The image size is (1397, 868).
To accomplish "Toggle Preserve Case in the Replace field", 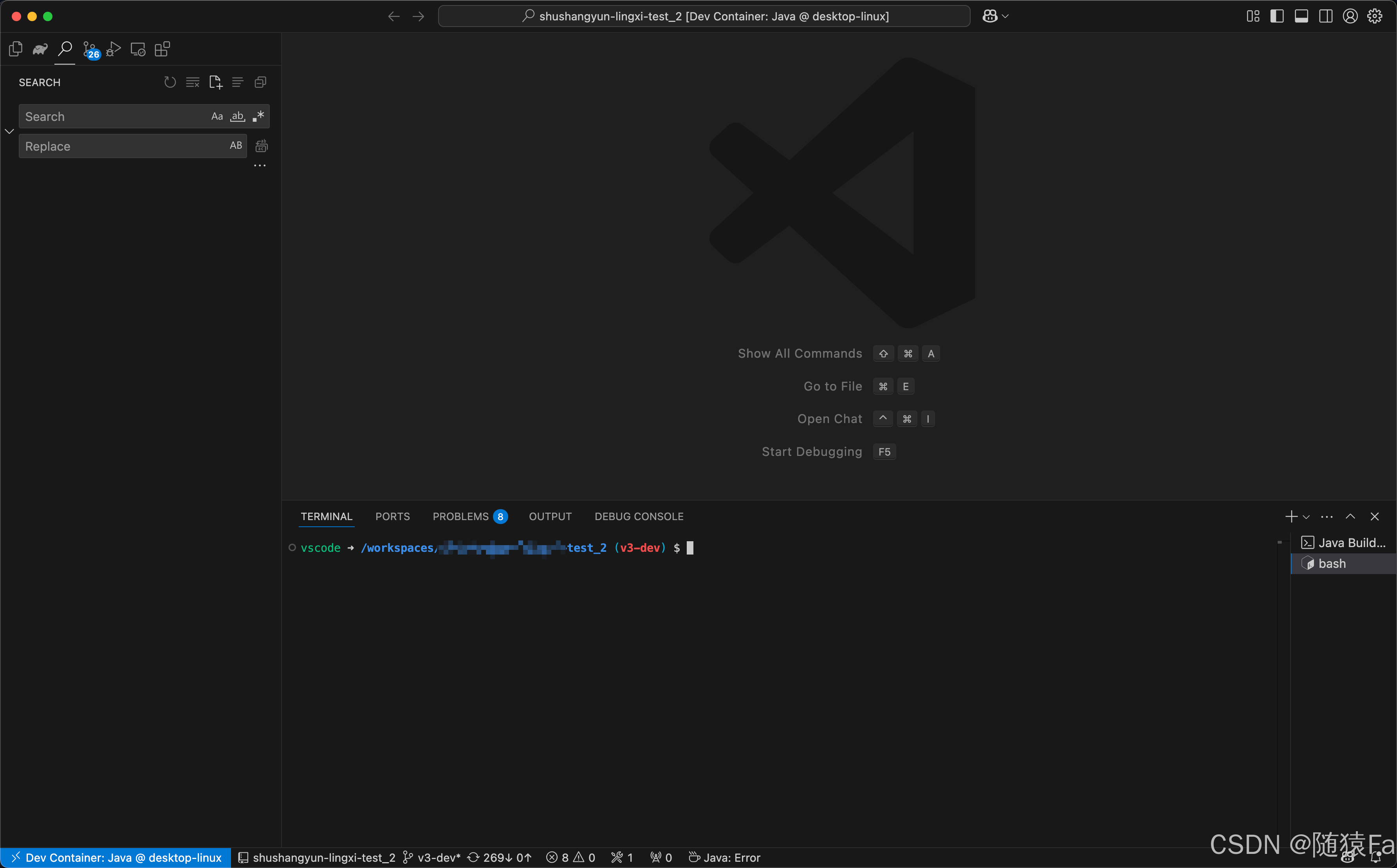I will point(235,146).
